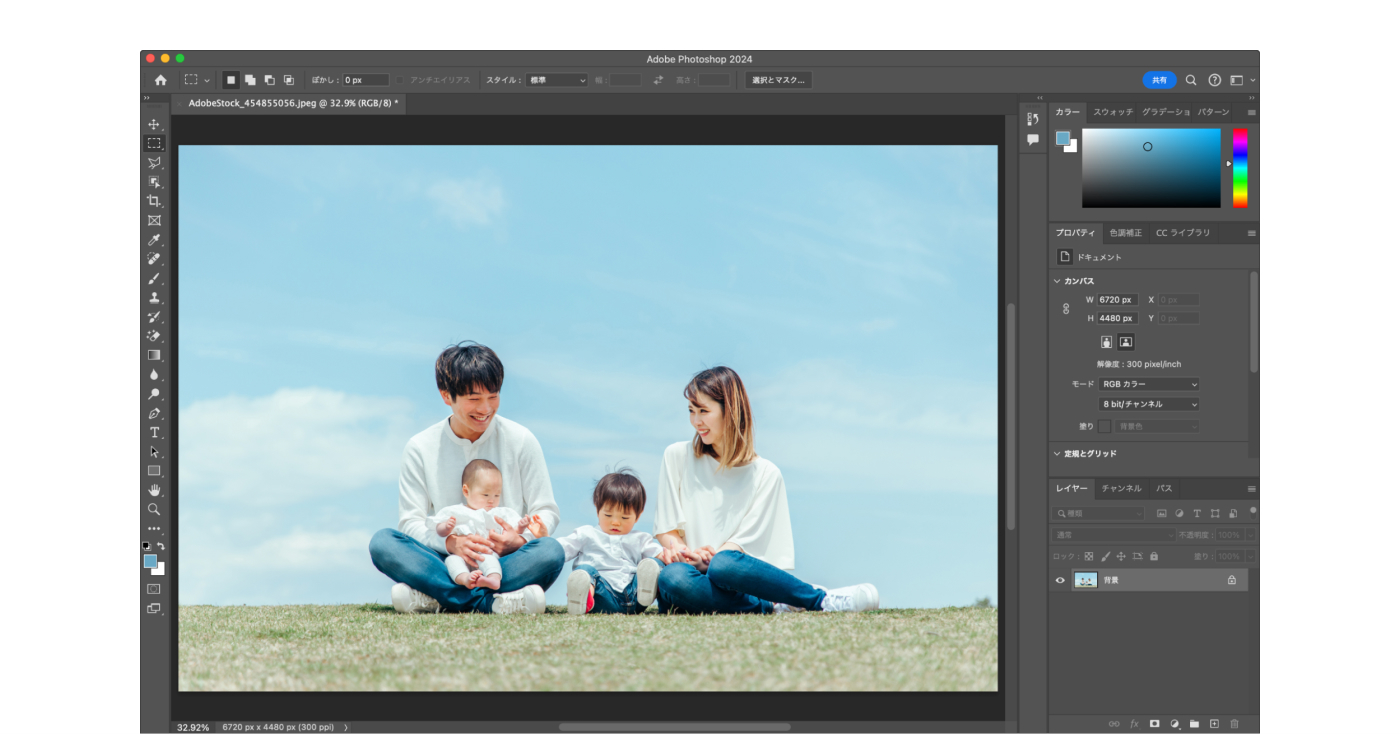
Task: Click the Home icon in options bar
Action: pos(160,80)
